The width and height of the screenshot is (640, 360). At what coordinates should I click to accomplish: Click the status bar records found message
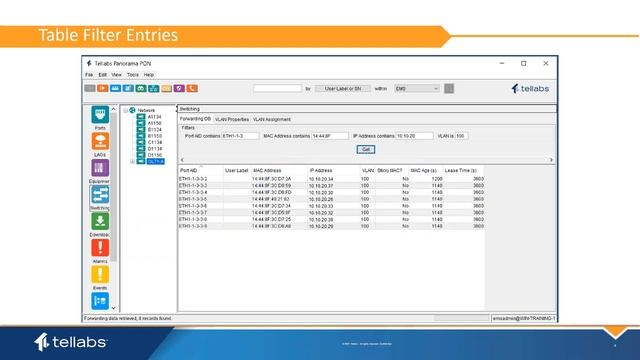(x=128, y=318)
